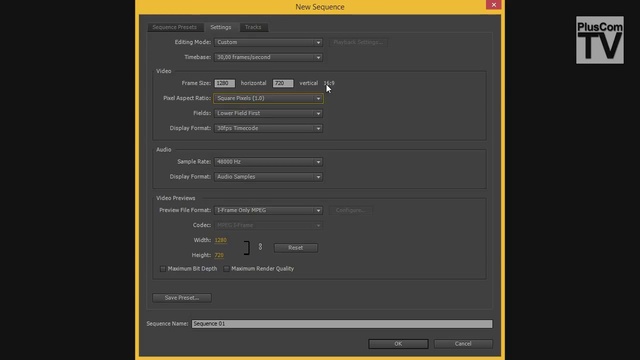Expand the Fields dropdown
The image size is (640, 360).
[x=268, y=113]
